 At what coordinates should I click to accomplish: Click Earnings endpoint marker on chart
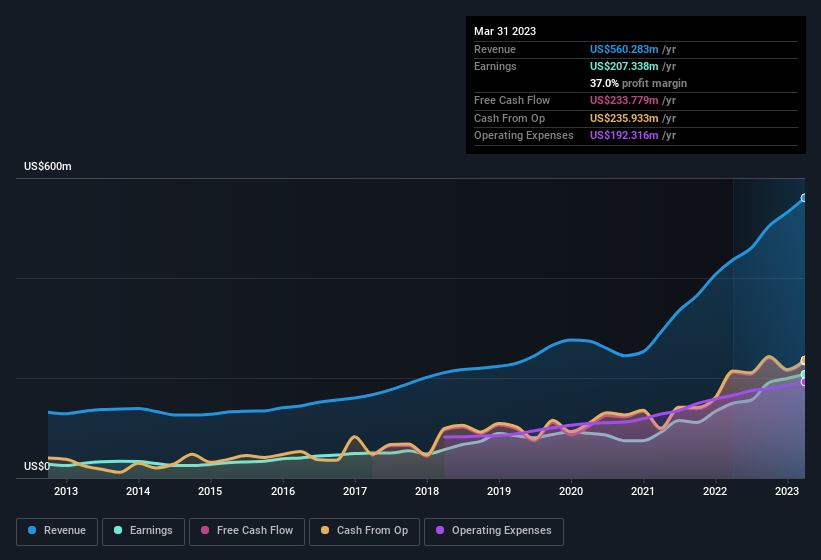(x=804, y=374)
